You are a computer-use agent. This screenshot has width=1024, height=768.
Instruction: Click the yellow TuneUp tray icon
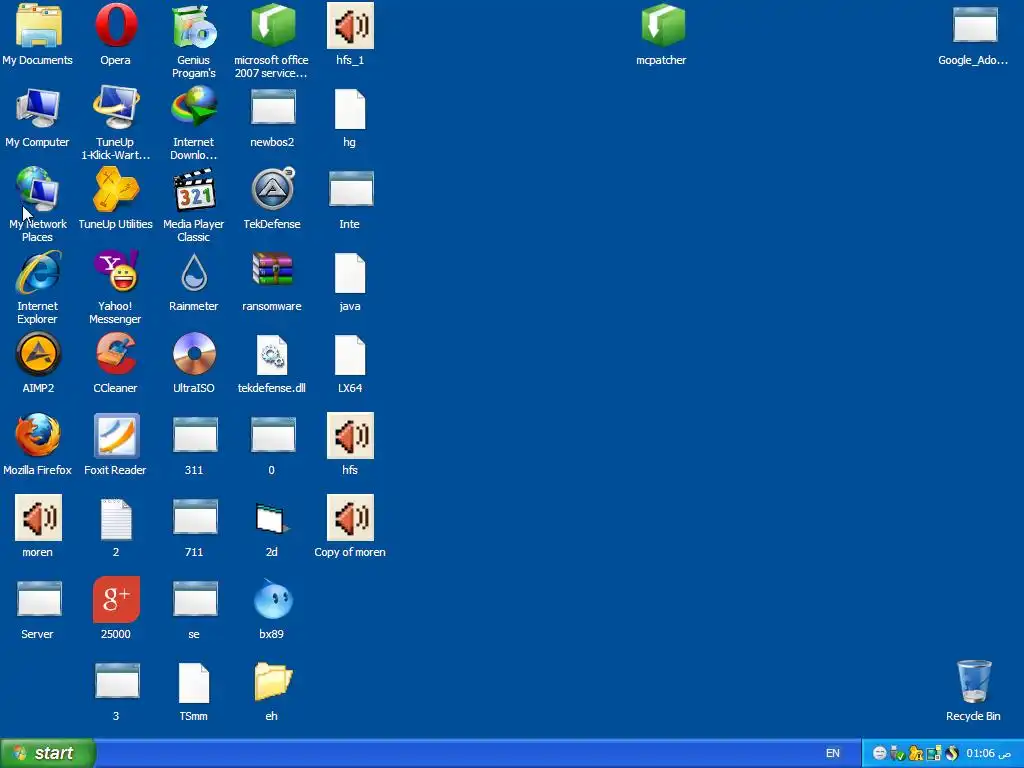916,754
